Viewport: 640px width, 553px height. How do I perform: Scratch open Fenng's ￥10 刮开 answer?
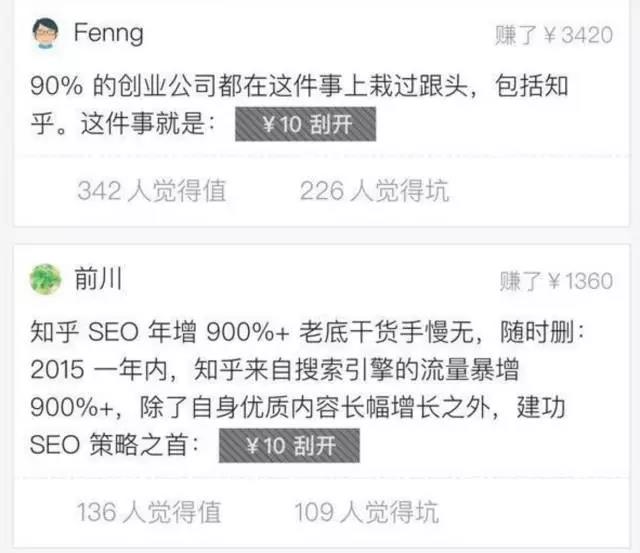[x=305, y=125]
